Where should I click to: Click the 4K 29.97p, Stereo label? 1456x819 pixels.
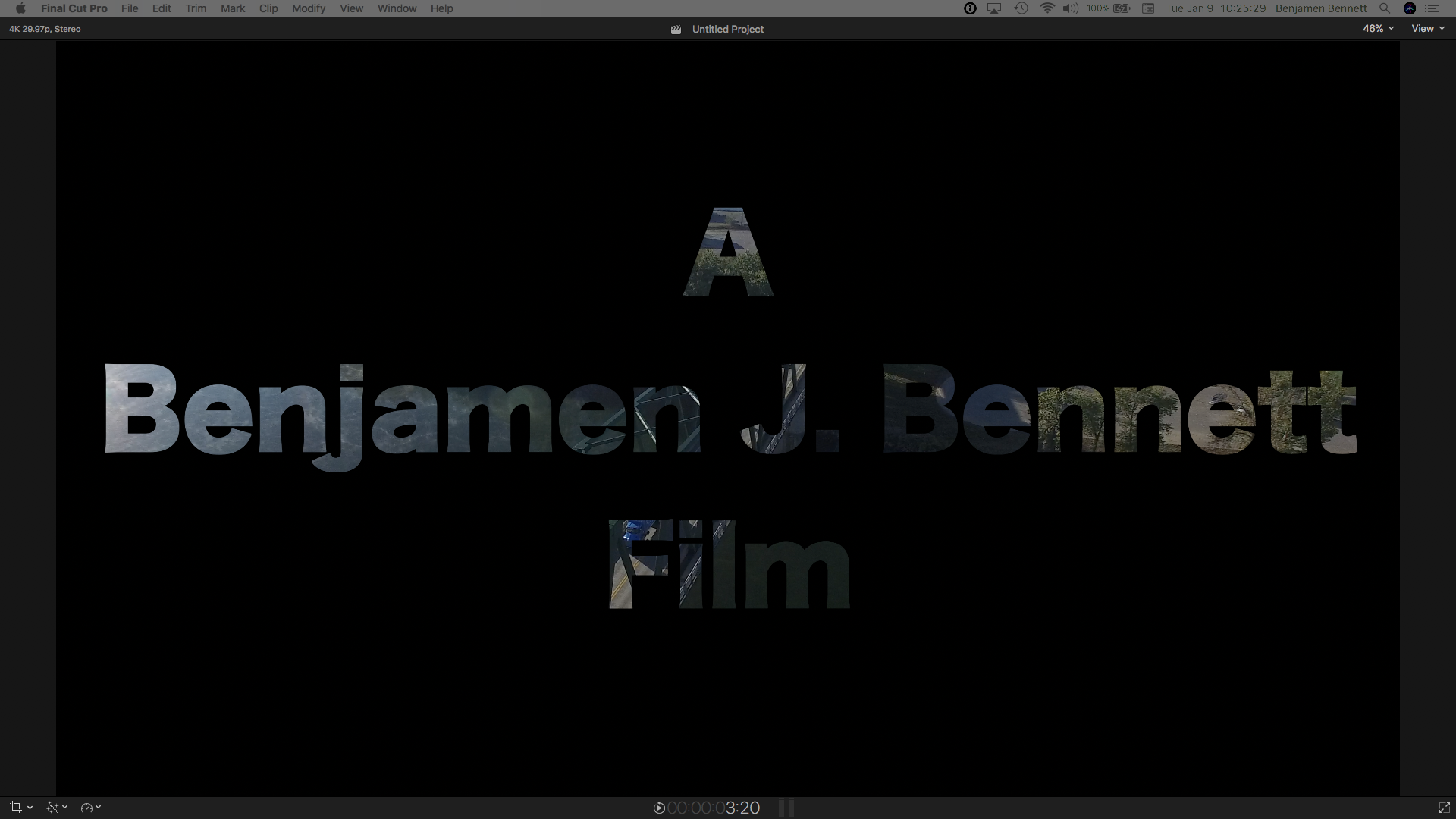(45, 29)
